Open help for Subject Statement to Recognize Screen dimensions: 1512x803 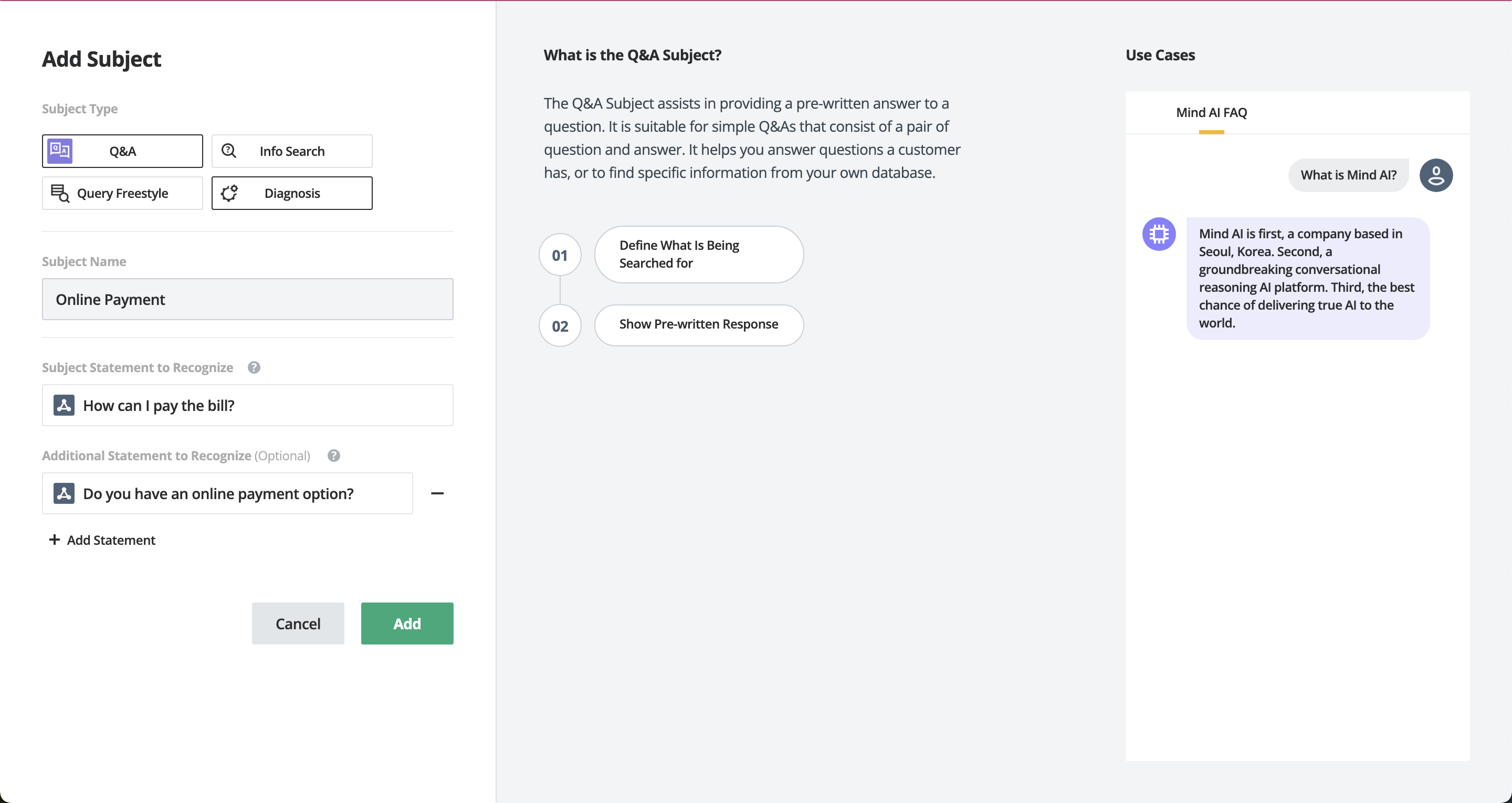(x=254, y=367)
